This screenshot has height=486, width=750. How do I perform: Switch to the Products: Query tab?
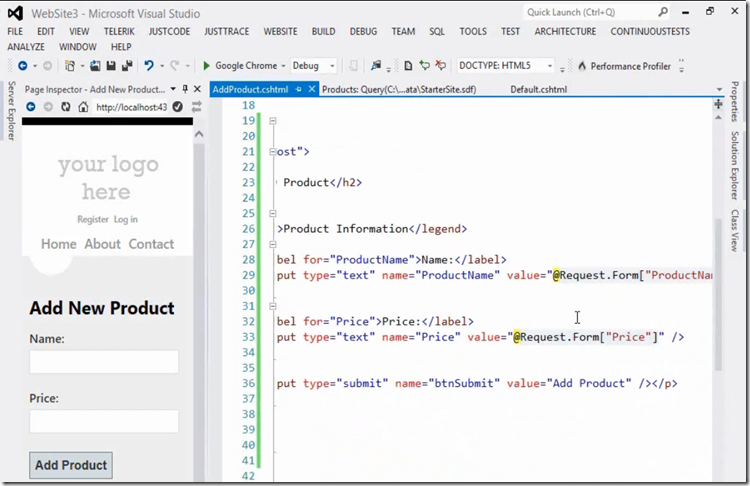click(x=399, y=89)
